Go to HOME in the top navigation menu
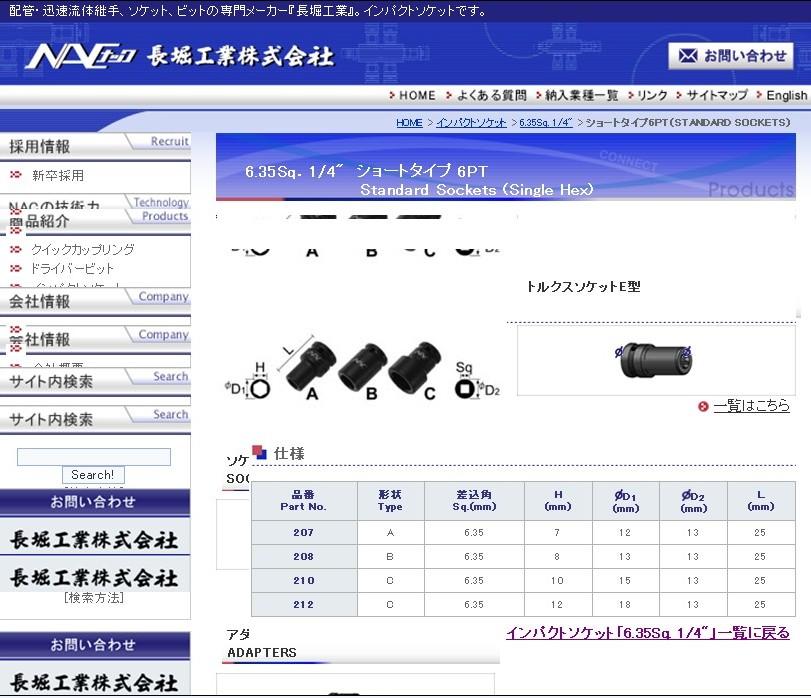The height and width of the screenshot is (698, 811). [417, 96]
